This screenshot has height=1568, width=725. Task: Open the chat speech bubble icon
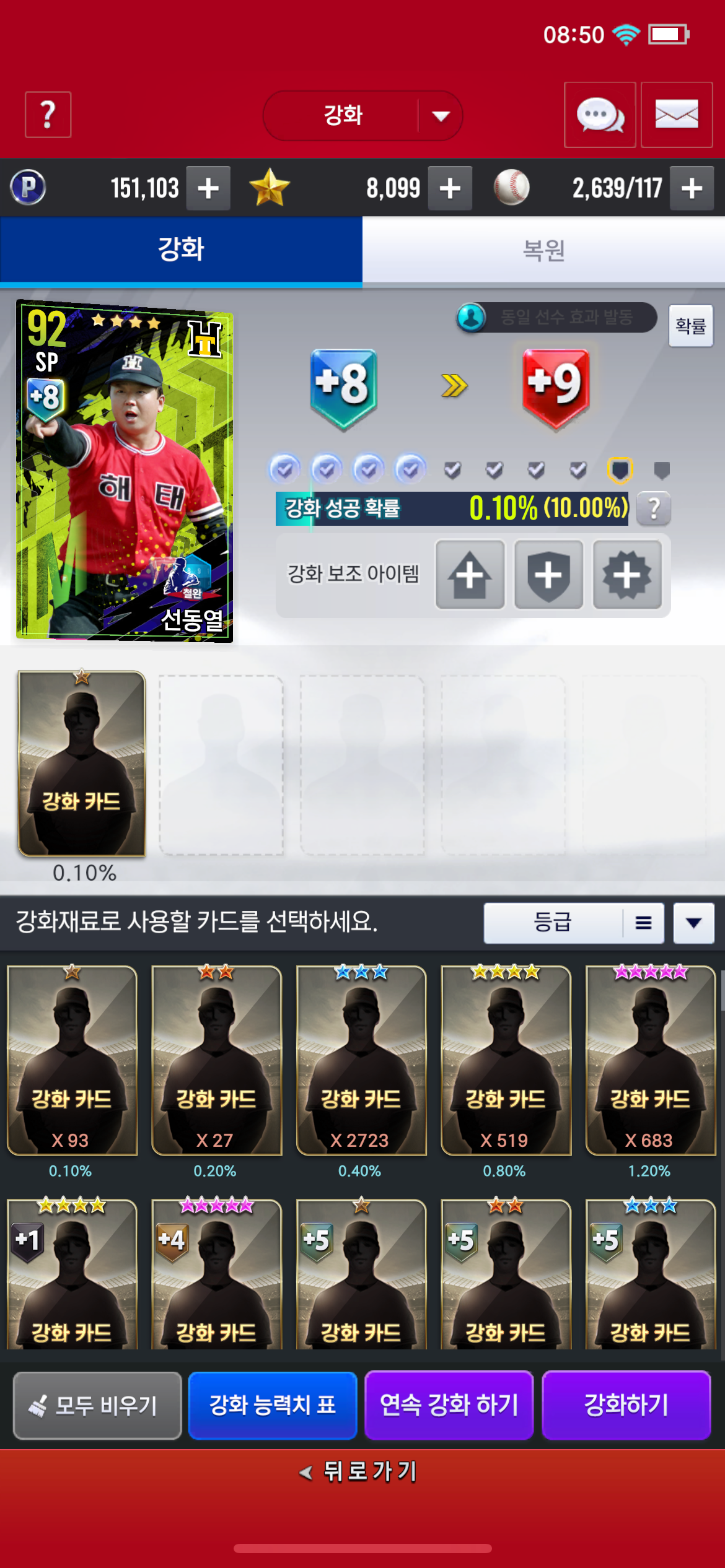(x=600, y=115)
